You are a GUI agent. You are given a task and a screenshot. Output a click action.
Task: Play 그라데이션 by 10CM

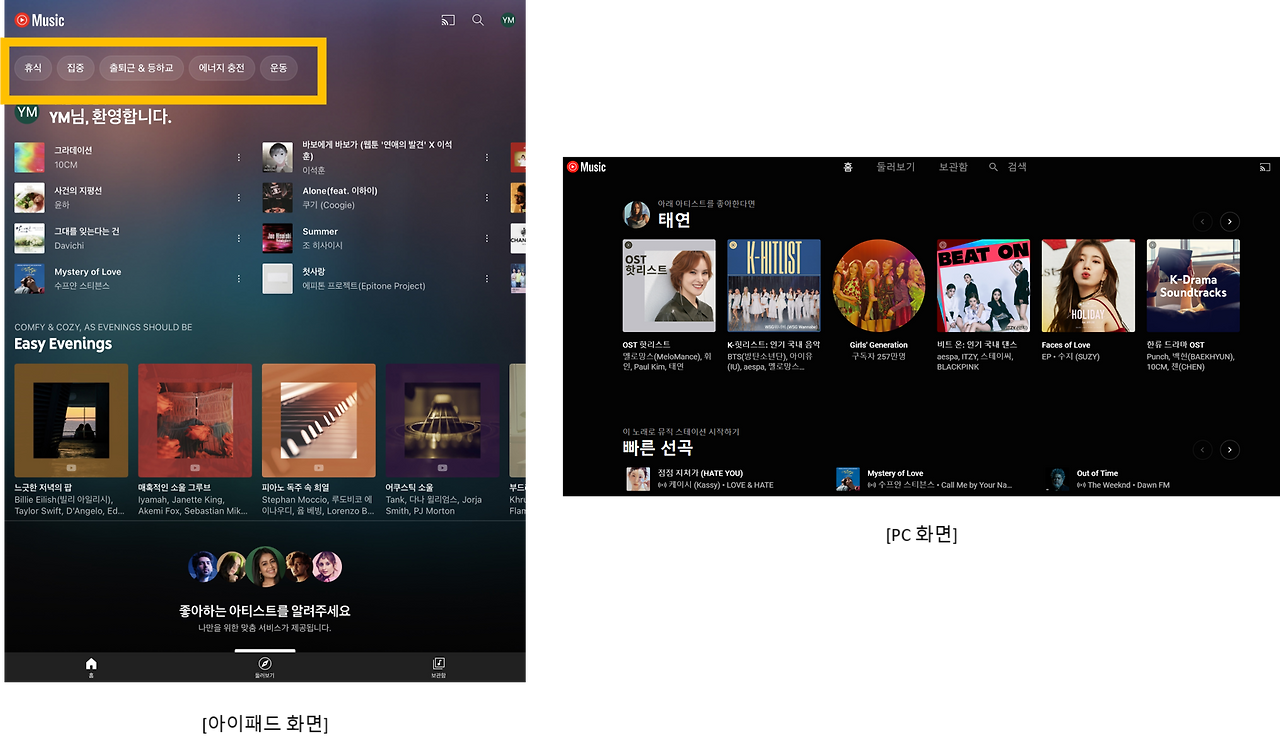(x=29, y=157)
